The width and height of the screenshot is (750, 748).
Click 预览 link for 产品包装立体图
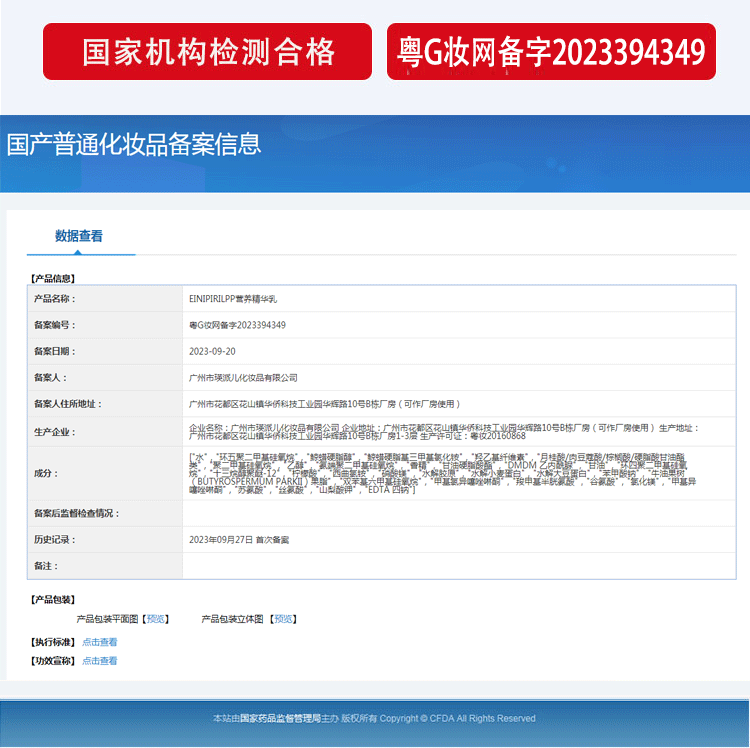point(283,619)
